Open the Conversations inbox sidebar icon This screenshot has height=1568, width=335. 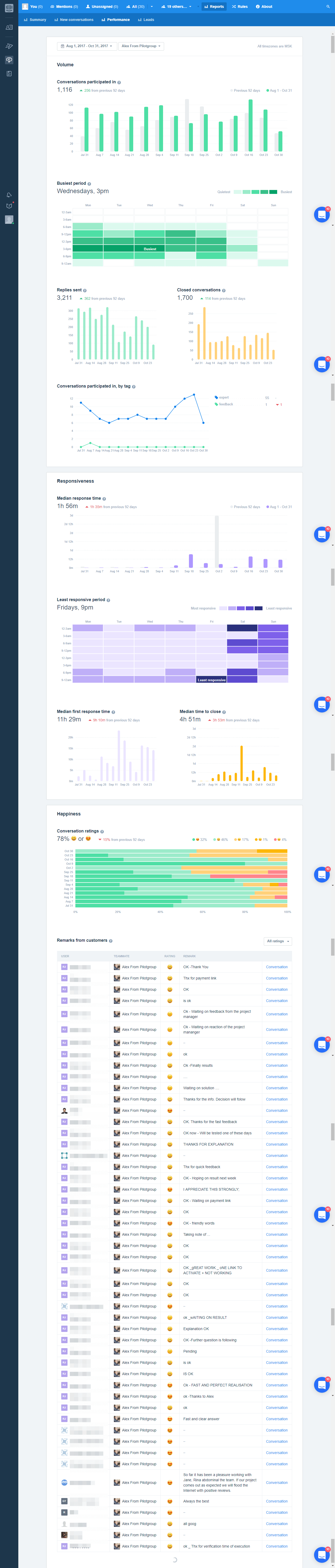coord(9,60)
